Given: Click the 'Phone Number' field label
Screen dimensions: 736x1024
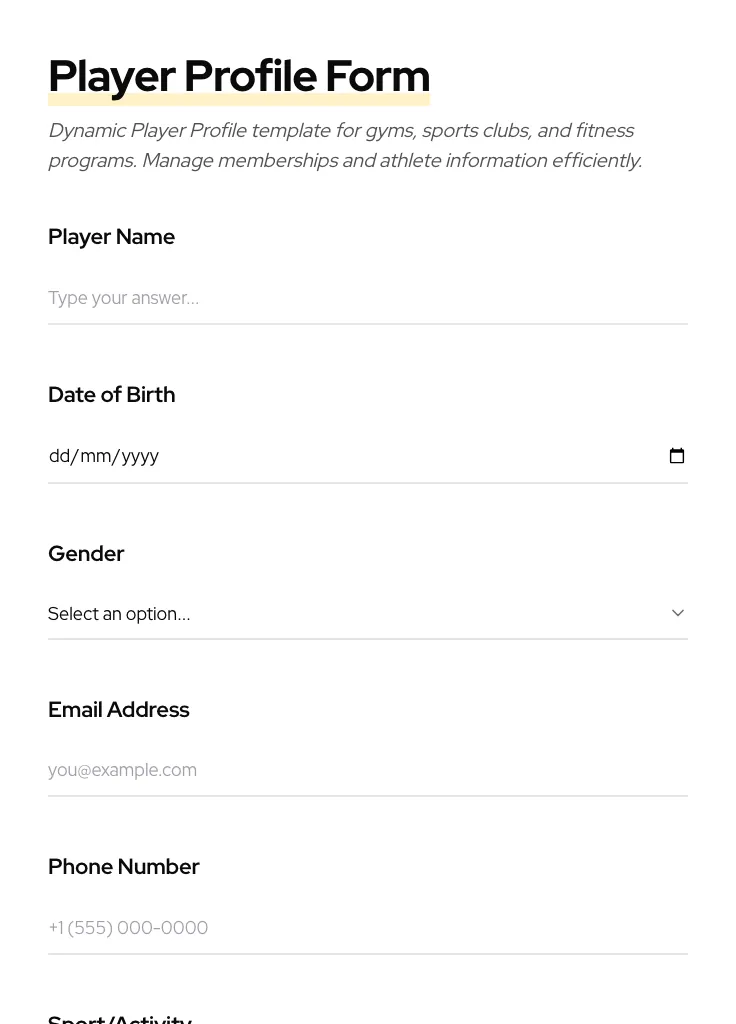Looking at the screenshot, I should [123, 867].
